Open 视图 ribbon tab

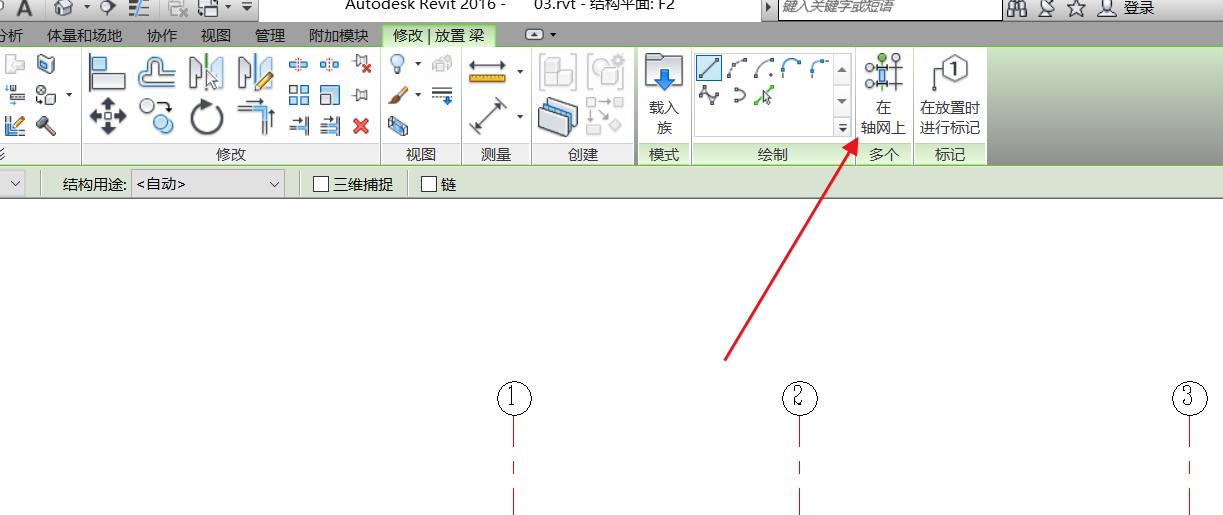click(x=215, y=35)
